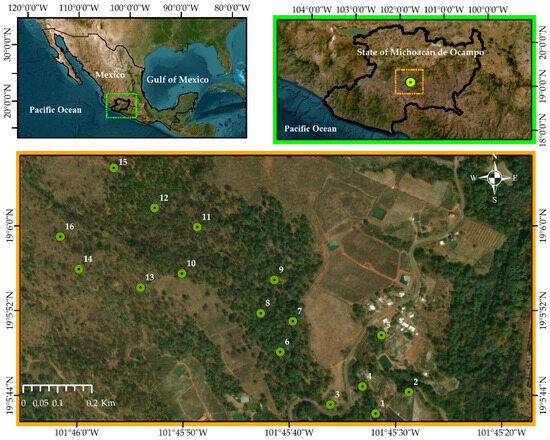Select site marker number 14
The width and height of the screenshot is (550, 440).
click(79, 269)
